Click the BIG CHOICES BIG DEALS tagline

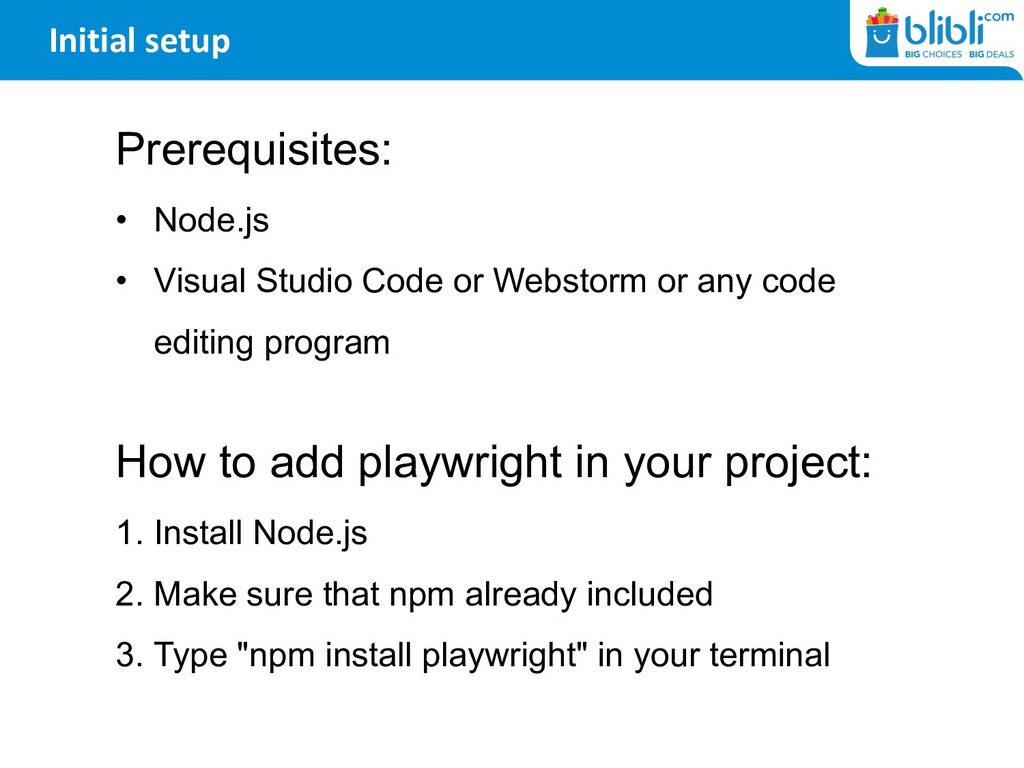pyautogui.click(x=959, y=54)
